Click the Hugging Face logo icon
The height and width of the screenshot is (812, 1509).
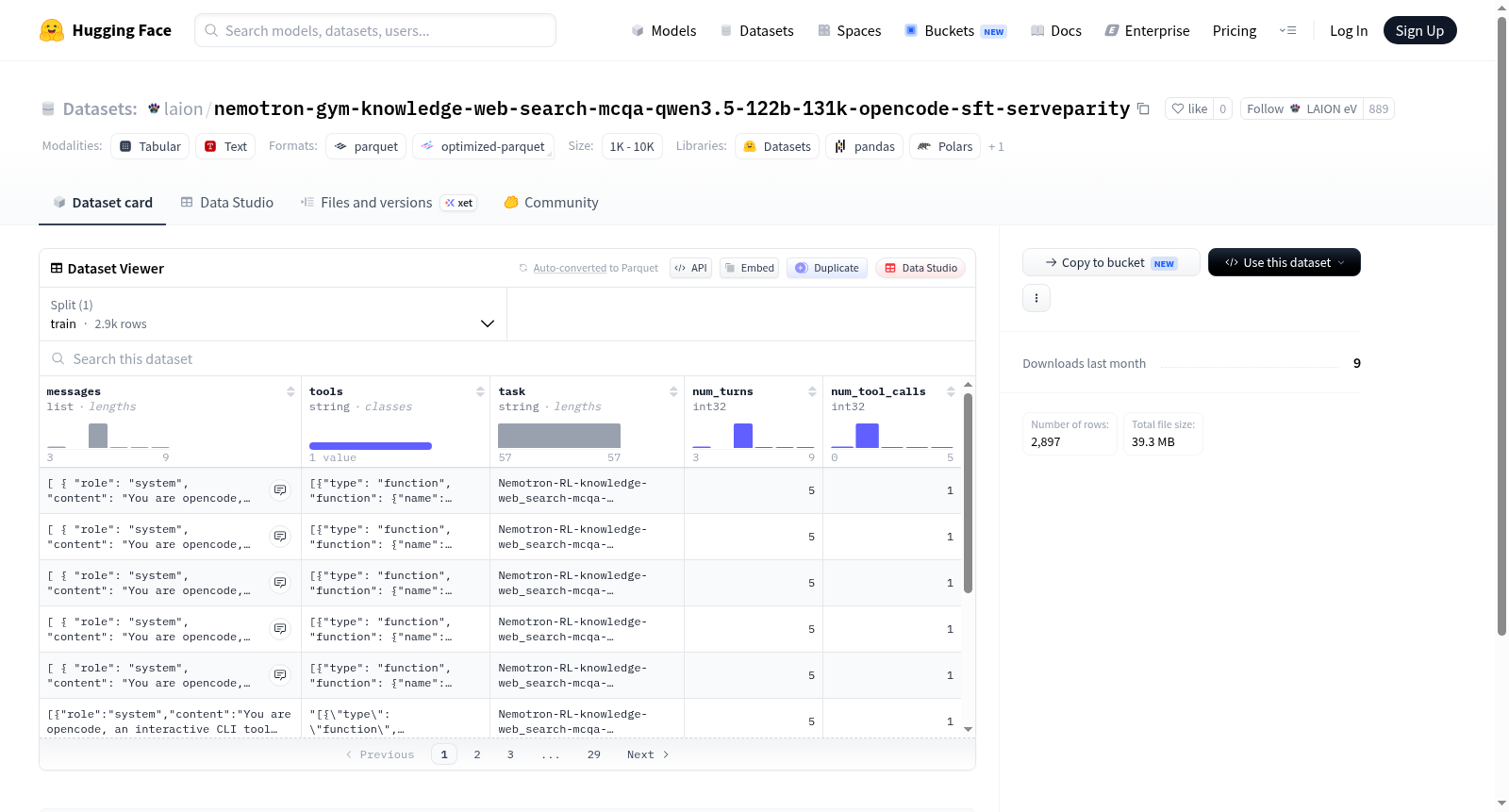52,30
